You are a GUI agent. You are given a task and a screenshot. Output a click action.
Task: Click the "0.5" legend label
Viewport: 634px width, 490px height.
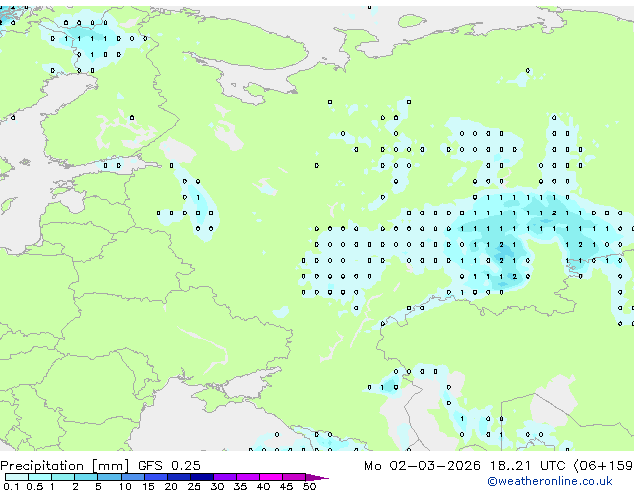pyautogui.click(x=34, y=486)
